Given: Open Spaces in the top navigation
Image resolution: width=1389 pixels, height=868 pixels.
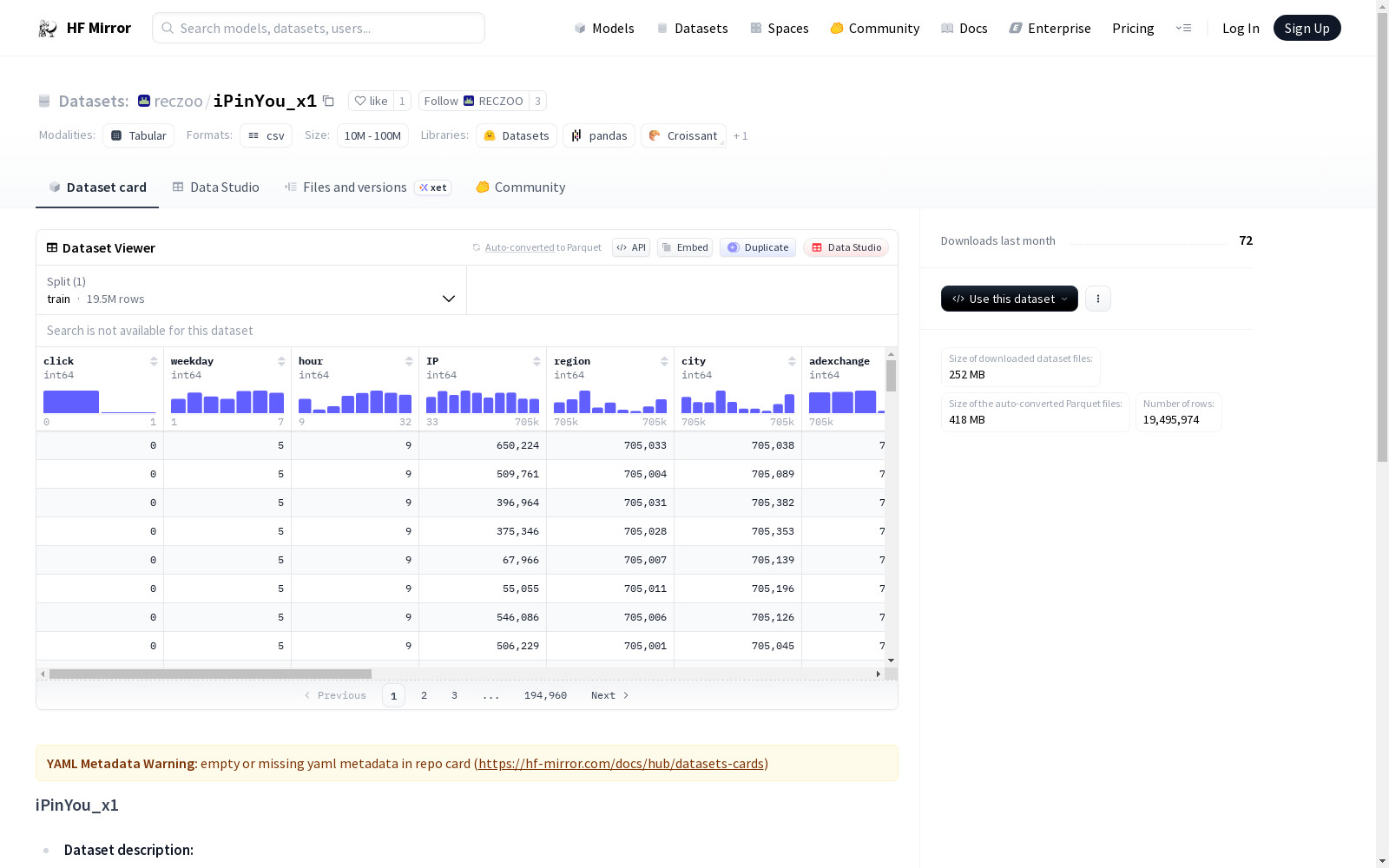Looking at the screenshot, I should pos(780,29).
